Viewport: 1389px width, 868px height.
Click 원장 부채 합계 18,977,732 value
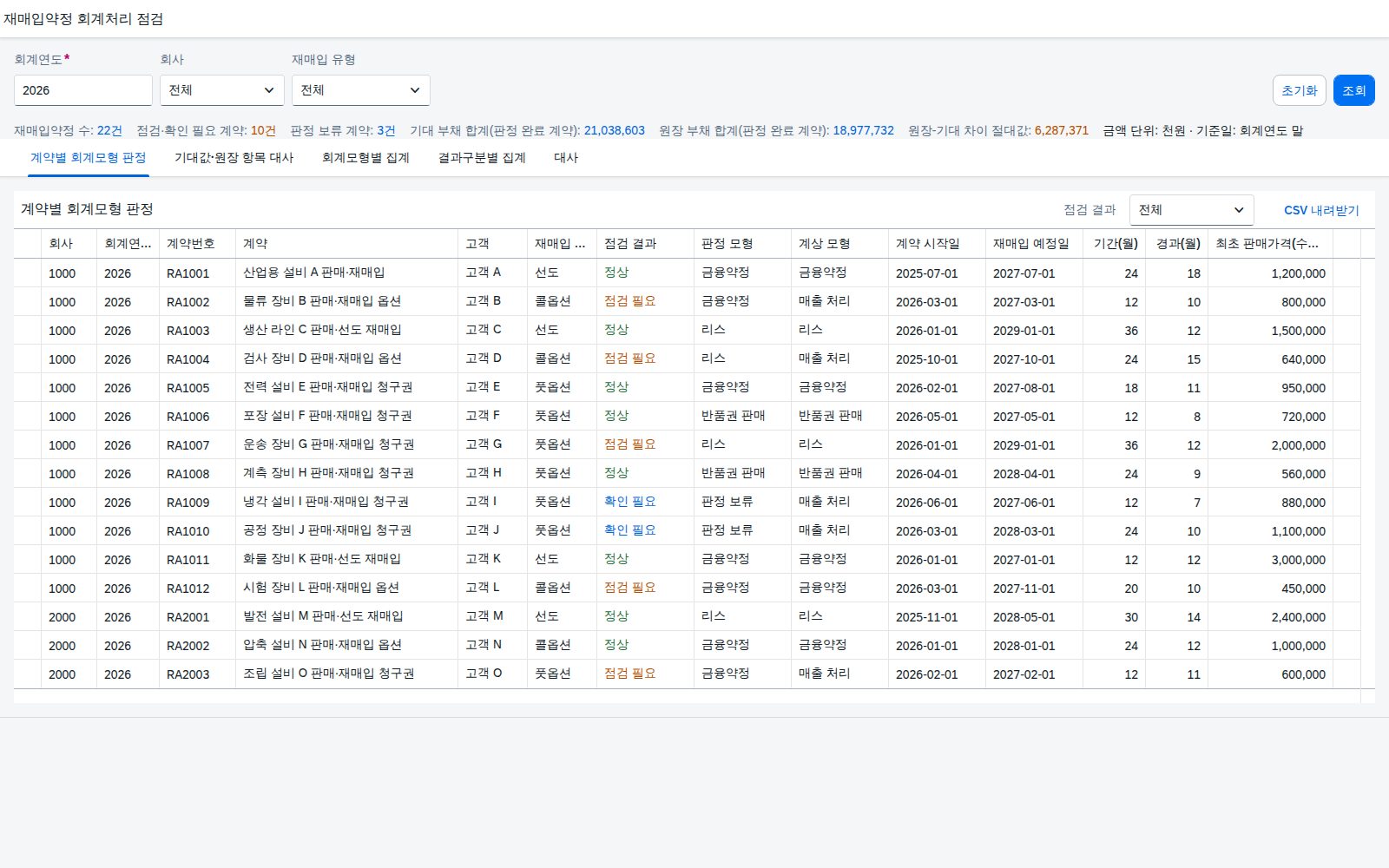tap(863, 131)
